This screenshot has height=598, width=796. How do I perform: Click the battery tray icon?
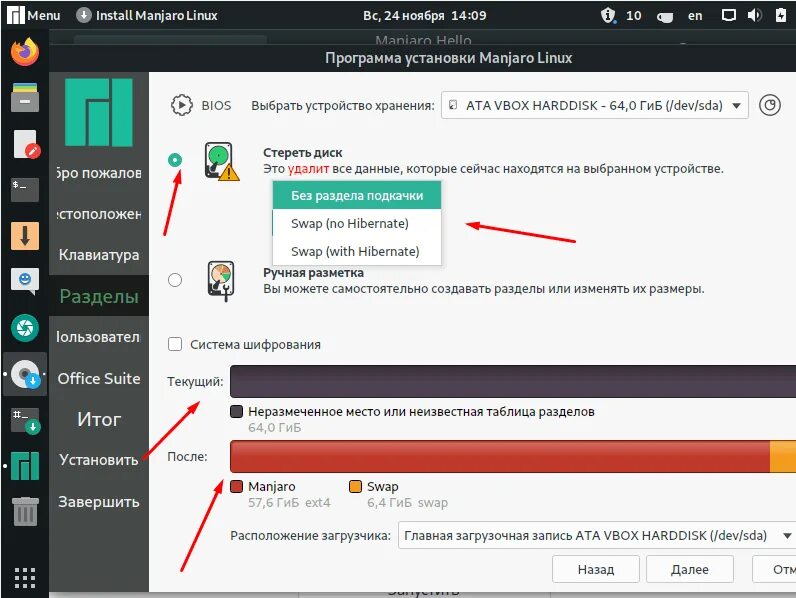click(781, 15)
